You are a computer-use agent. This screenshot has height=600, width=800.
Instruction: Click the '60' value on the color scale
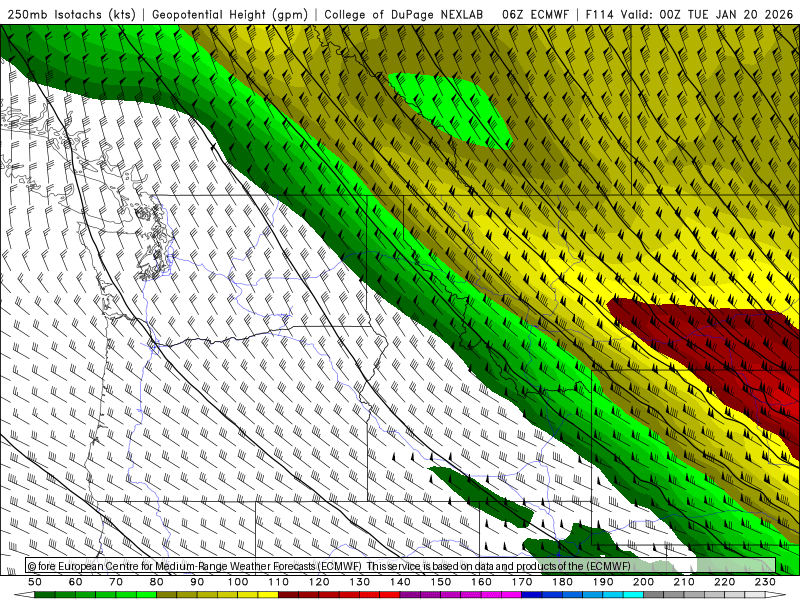76,582
